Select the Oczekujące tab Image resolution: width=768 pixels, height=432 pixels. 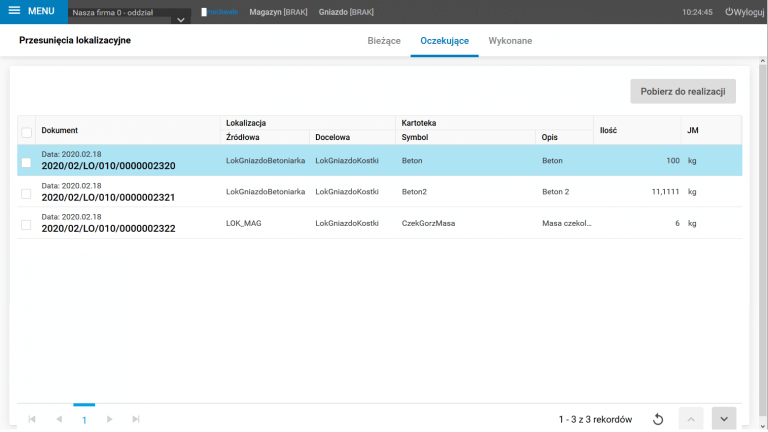point(445,41)
